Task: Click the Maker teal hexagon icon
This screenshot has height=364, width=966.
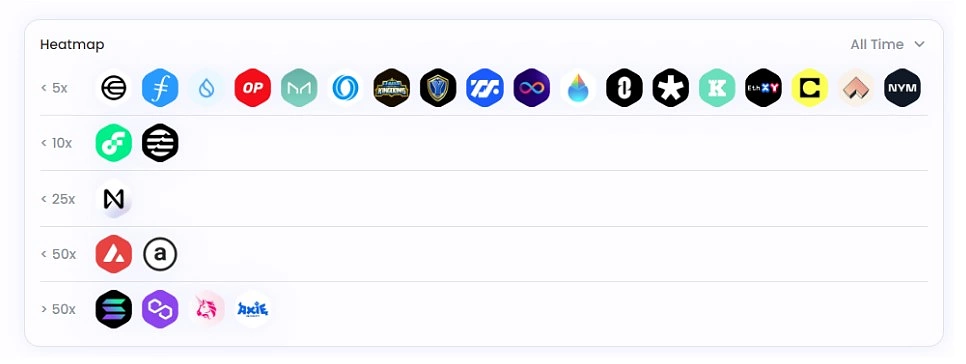Action: [299, 87]
